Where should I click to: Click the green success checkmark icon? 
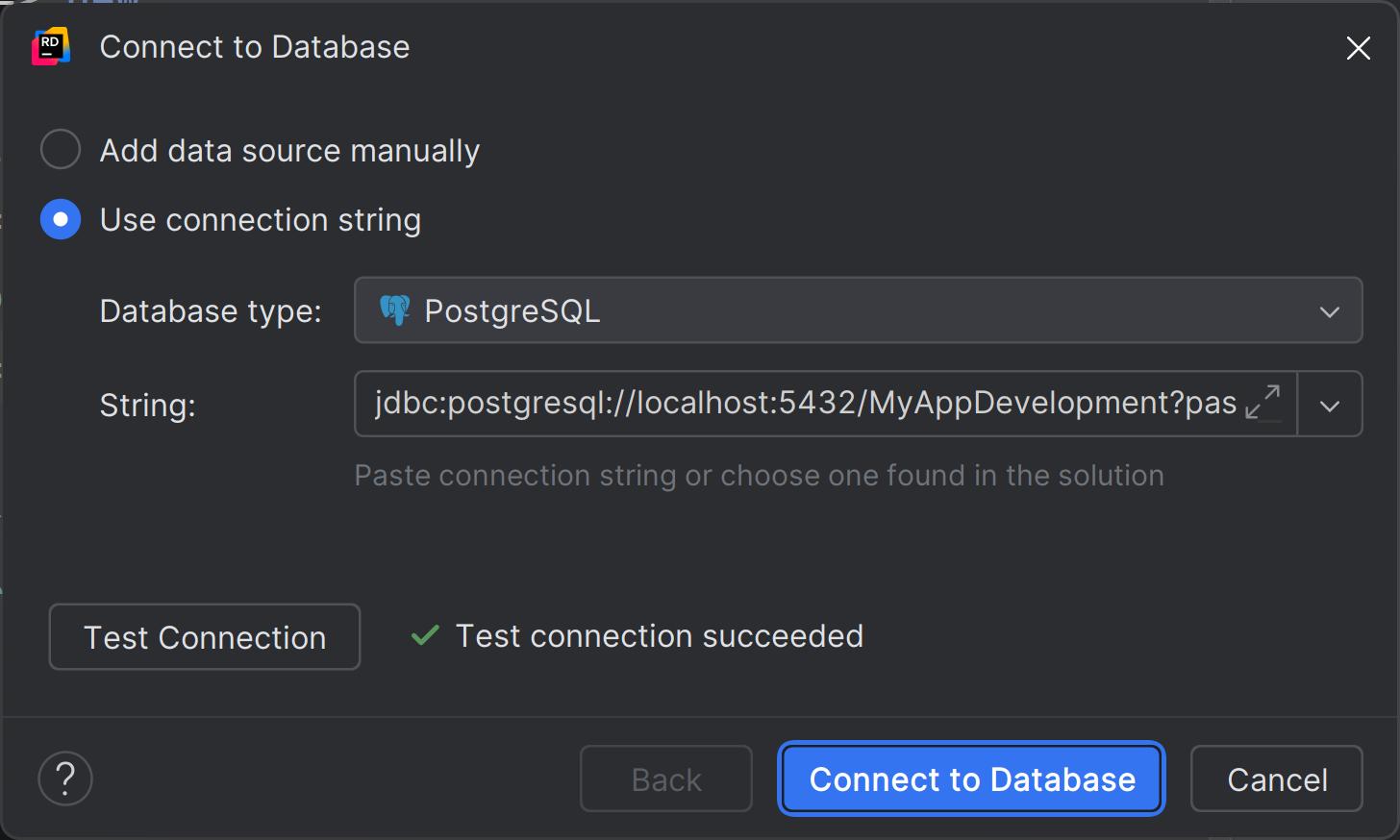tap(425, 635)
